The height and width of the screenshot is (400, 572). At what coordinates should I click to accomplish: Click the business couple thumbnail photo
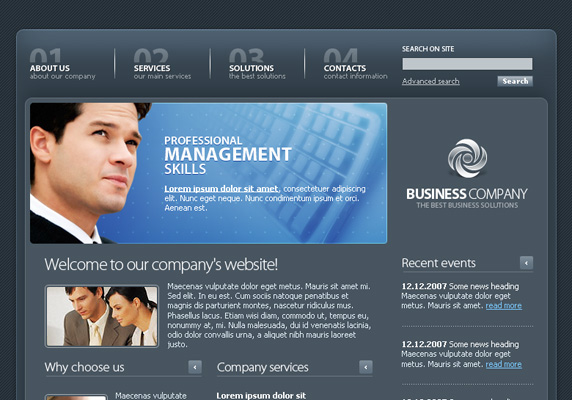102,316
